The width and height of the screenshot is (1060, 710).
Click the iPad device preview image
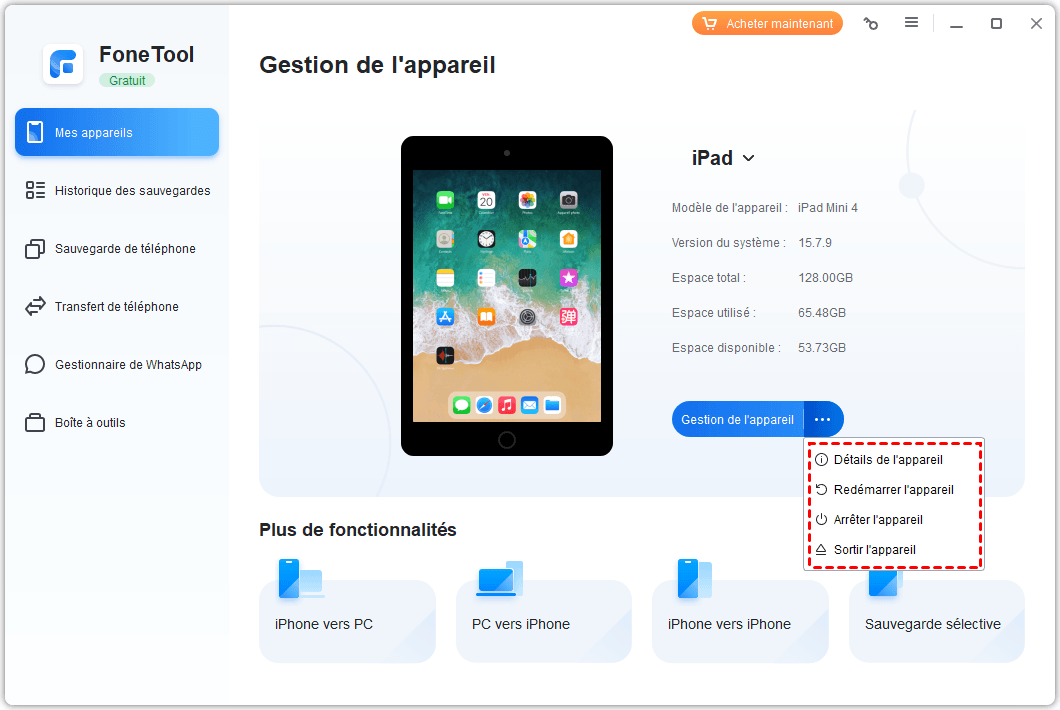click(x=507, y=296)
